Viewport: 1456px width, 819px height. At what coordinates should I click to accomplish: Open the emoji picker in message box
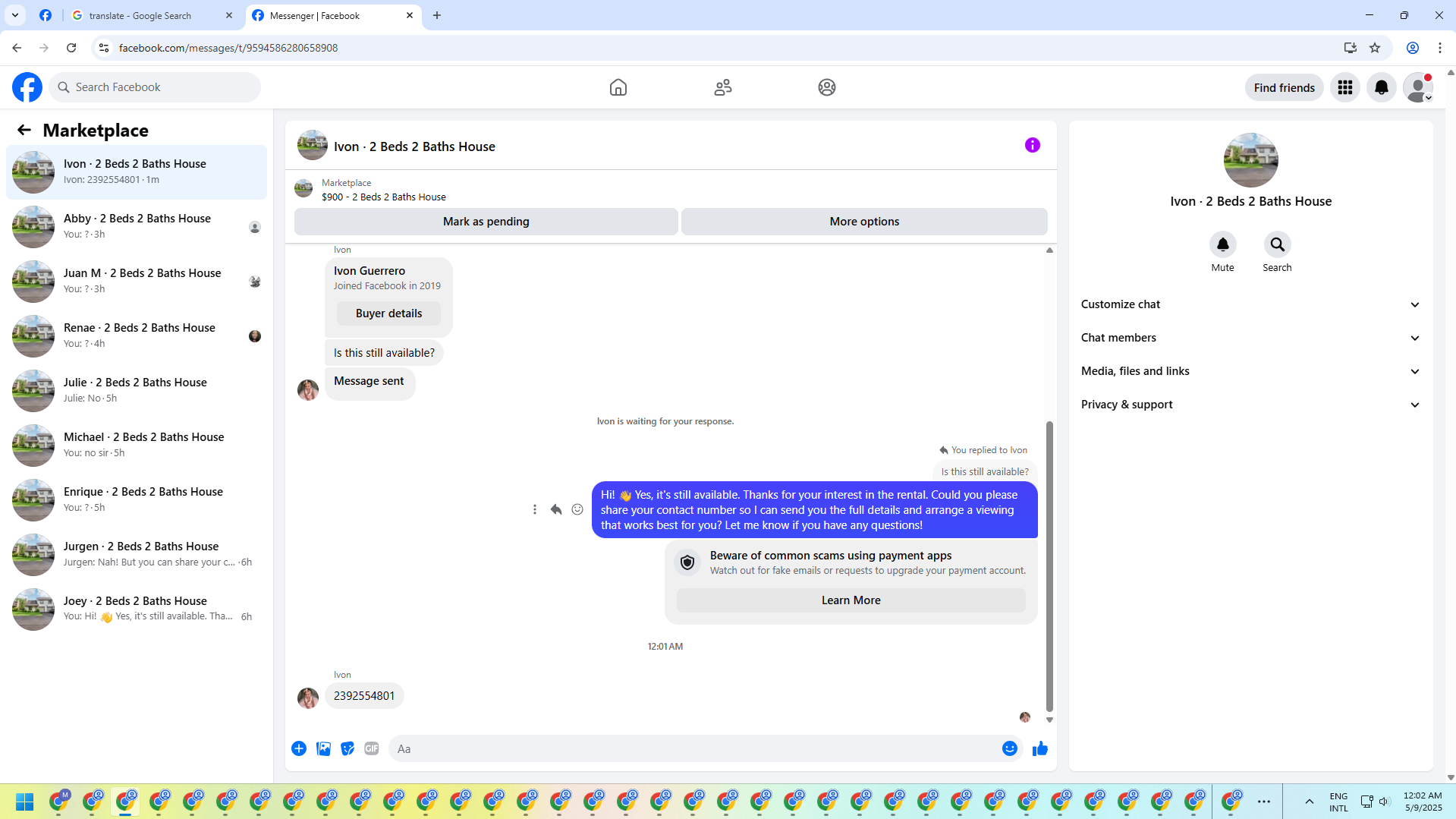tap(1010, 748)
